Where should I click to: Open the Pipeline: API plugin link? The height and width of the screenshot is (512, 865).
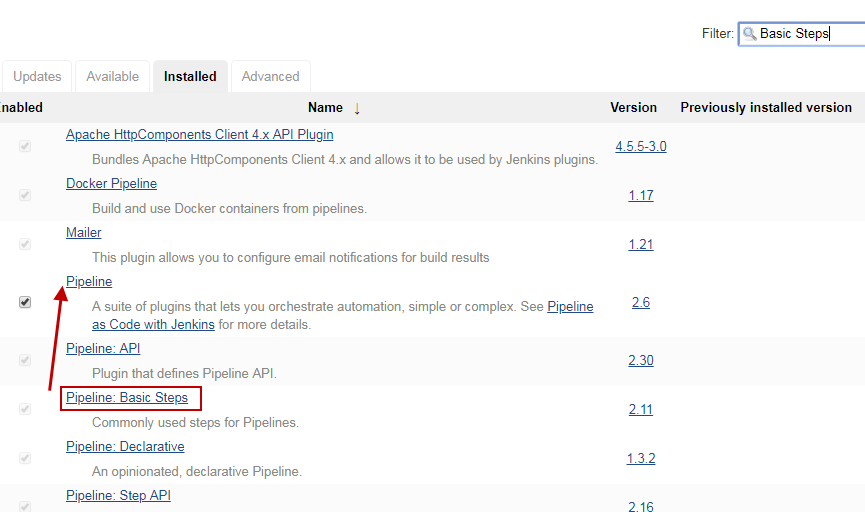tap(103, 349)
